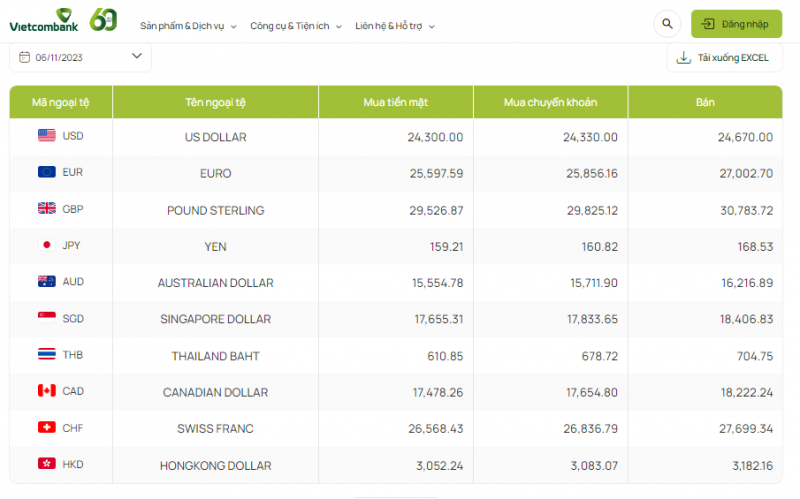This screenshot has height=499, width=800.
Task: Click the Swiss flag icon
Action: click(x=46, y=428)
